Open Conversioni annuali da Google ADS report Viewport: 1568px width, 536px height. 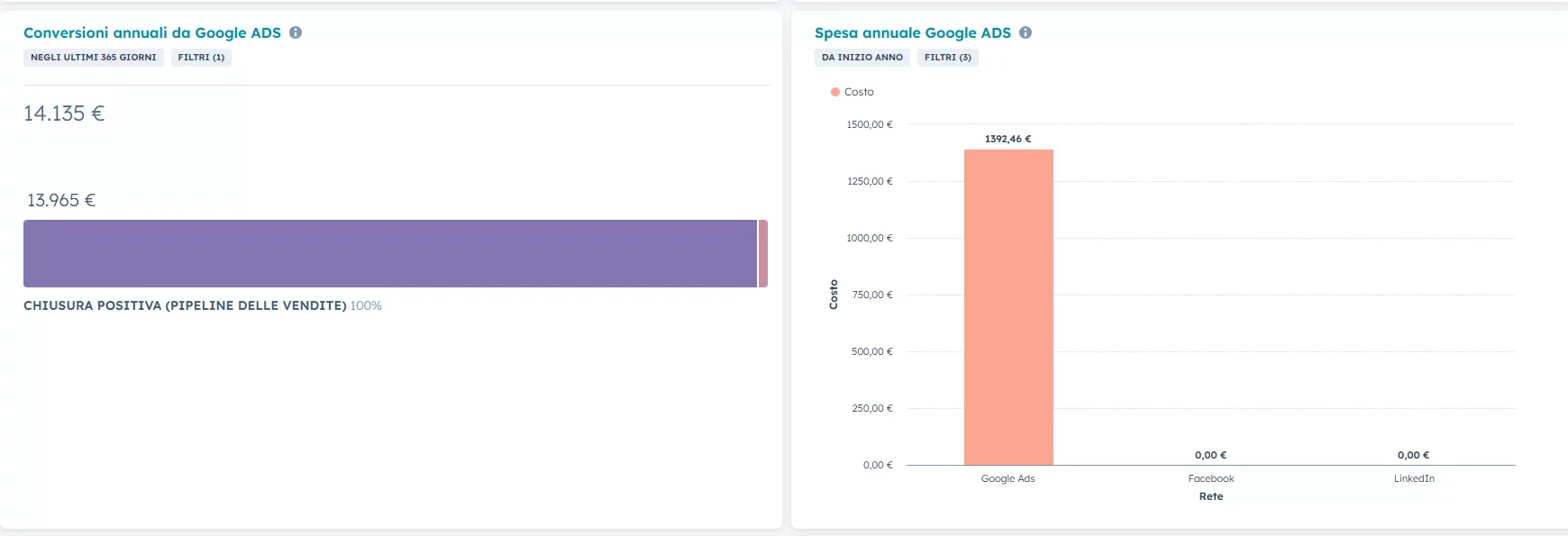151,32
